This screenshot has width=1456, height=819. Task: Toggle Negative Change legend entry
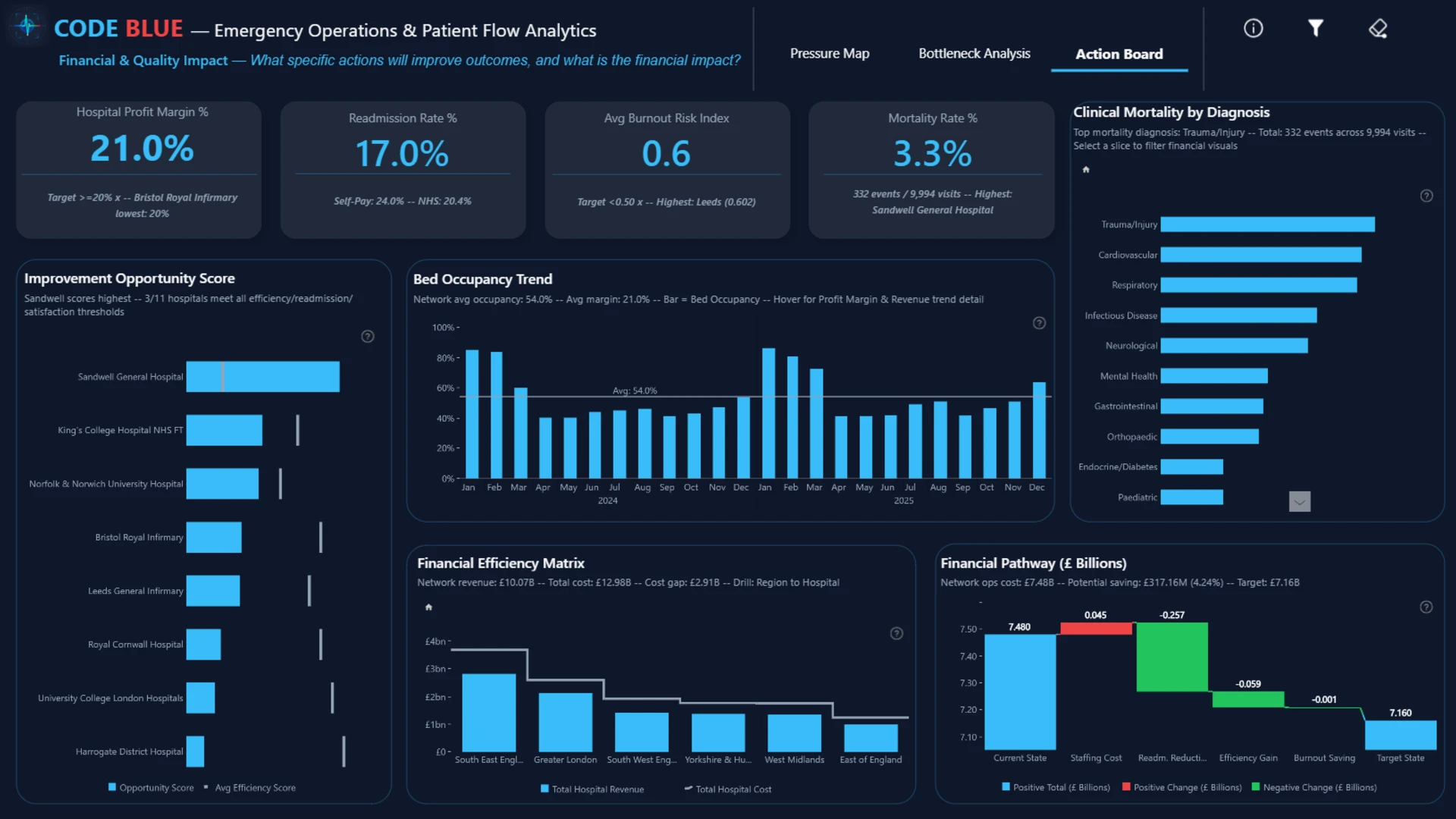(x=1314, y=788)
